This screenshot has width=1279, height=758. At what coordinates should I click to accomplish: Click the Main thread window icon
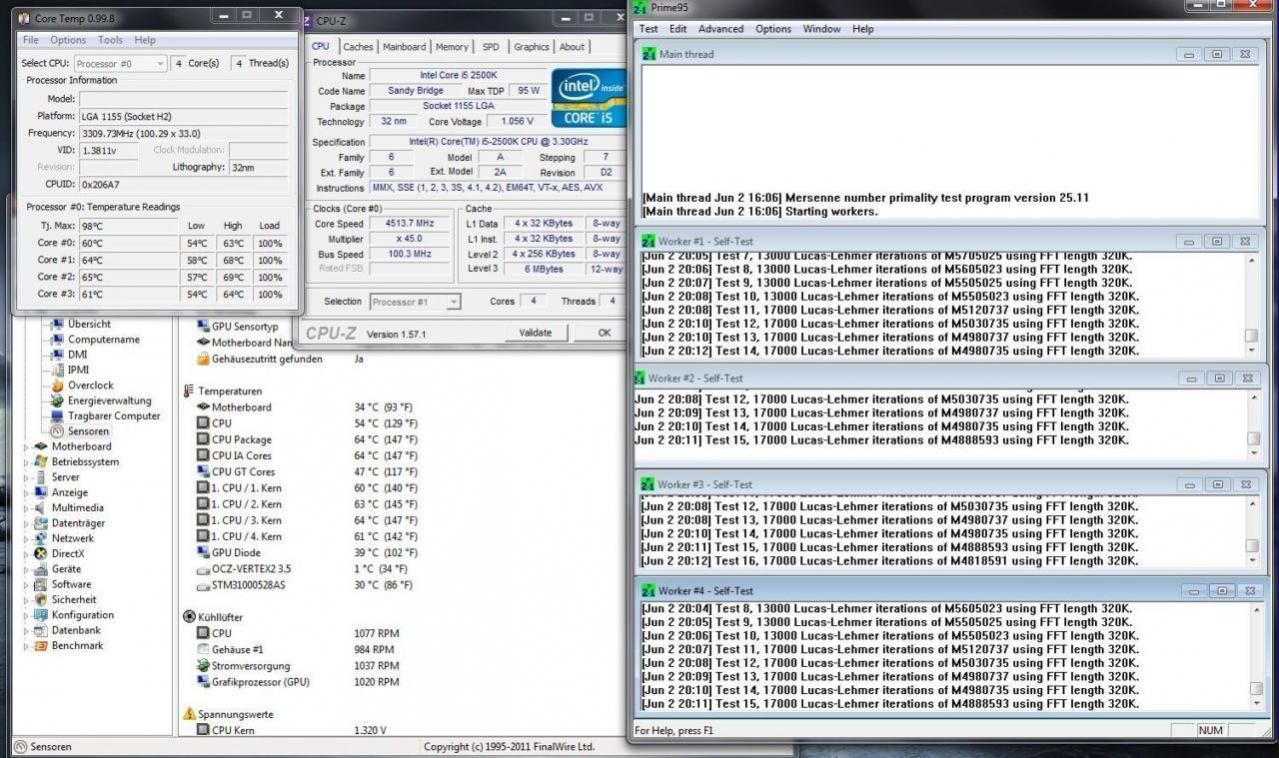tap(648, 54)
